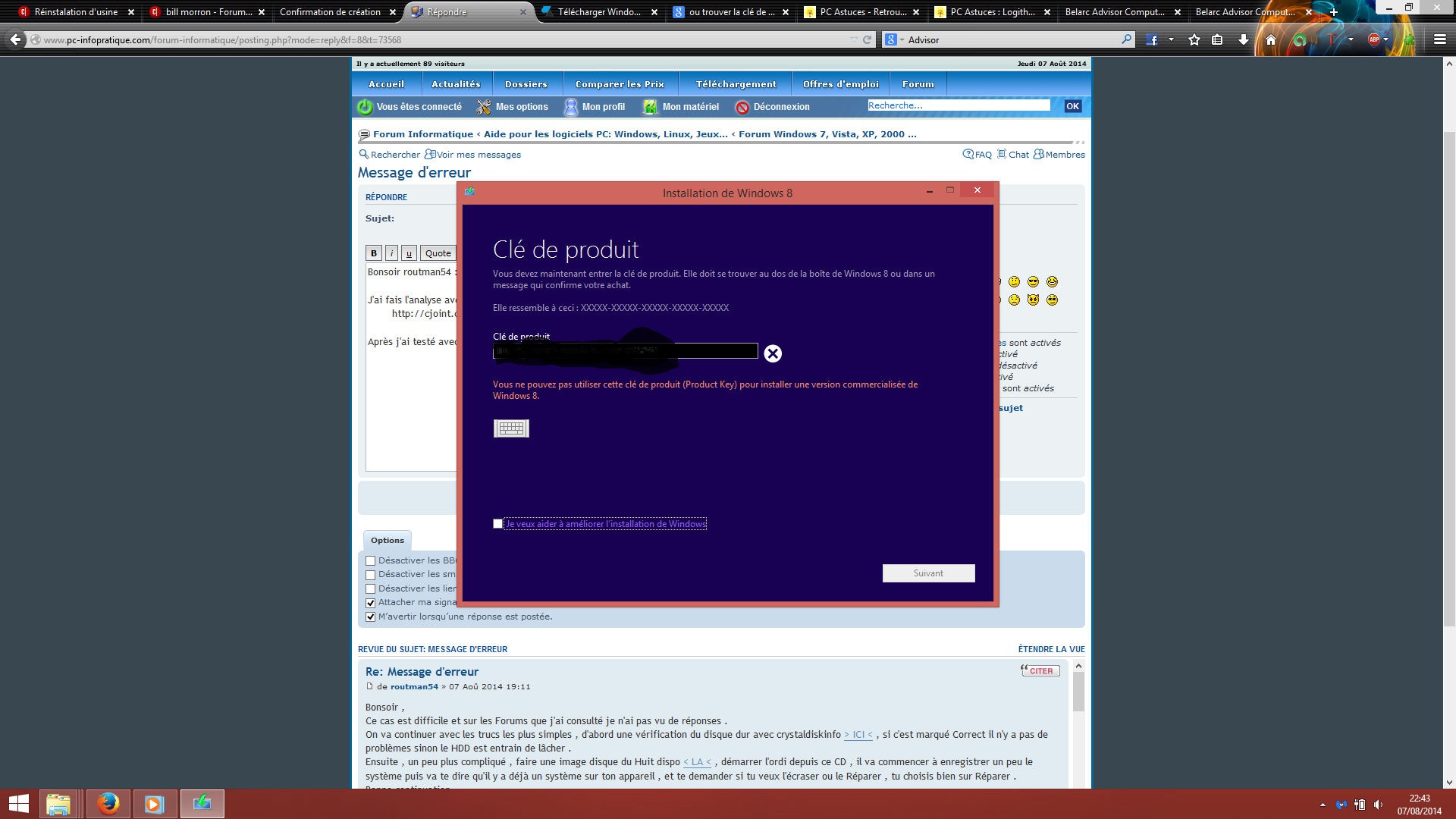
Task: Show hidden tray icons arrow
Action: 1323,805
